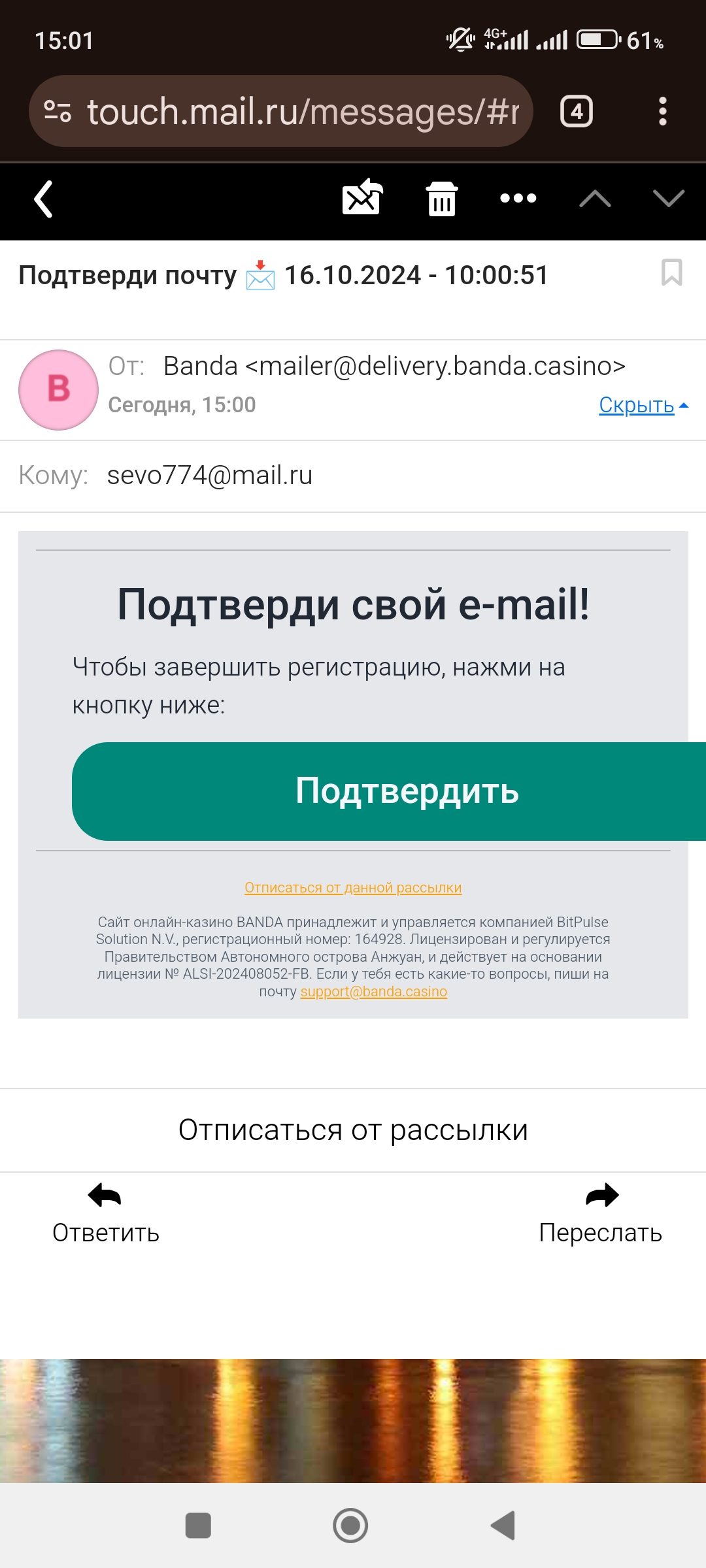Screen dimensions: 706x1568
Task: Delete the email with the trash icon
Action: [x=442, y=199]
